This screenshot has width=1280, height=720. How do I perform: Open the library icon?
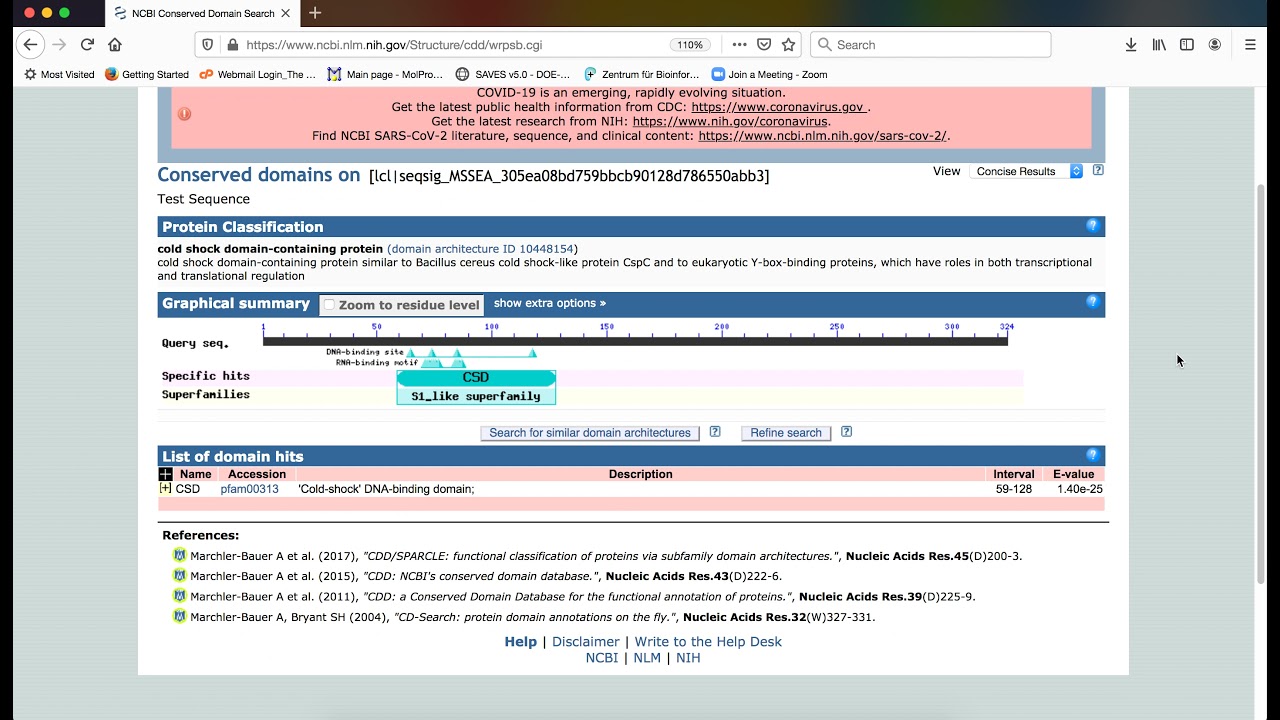(x=1159, y=44)
